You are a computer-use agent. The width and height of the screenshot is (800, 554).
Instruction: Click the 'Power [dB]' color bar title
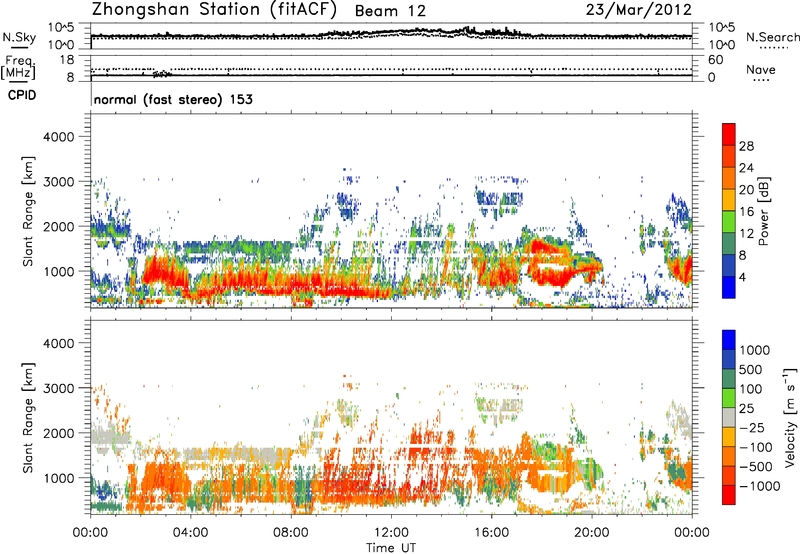pyautogui.click(x=763, y=211)
